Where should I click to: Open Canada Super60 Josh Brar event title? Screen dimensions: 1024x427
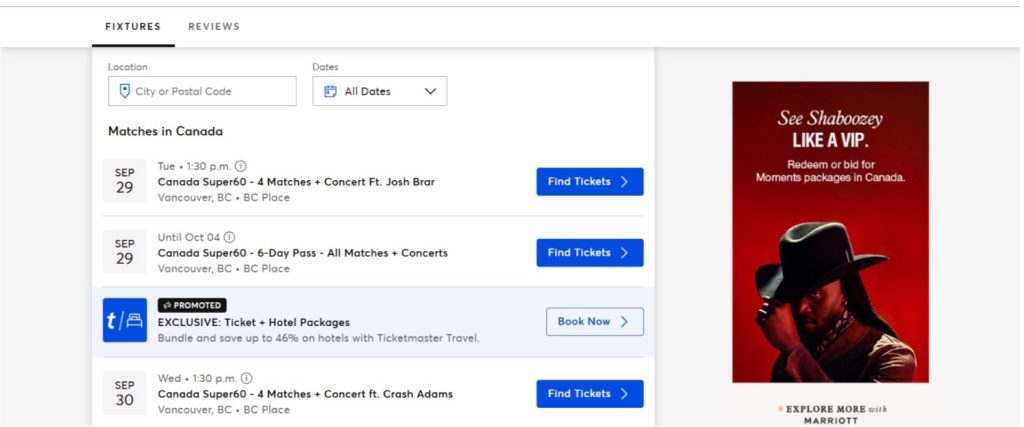click(x=296, y=182)
